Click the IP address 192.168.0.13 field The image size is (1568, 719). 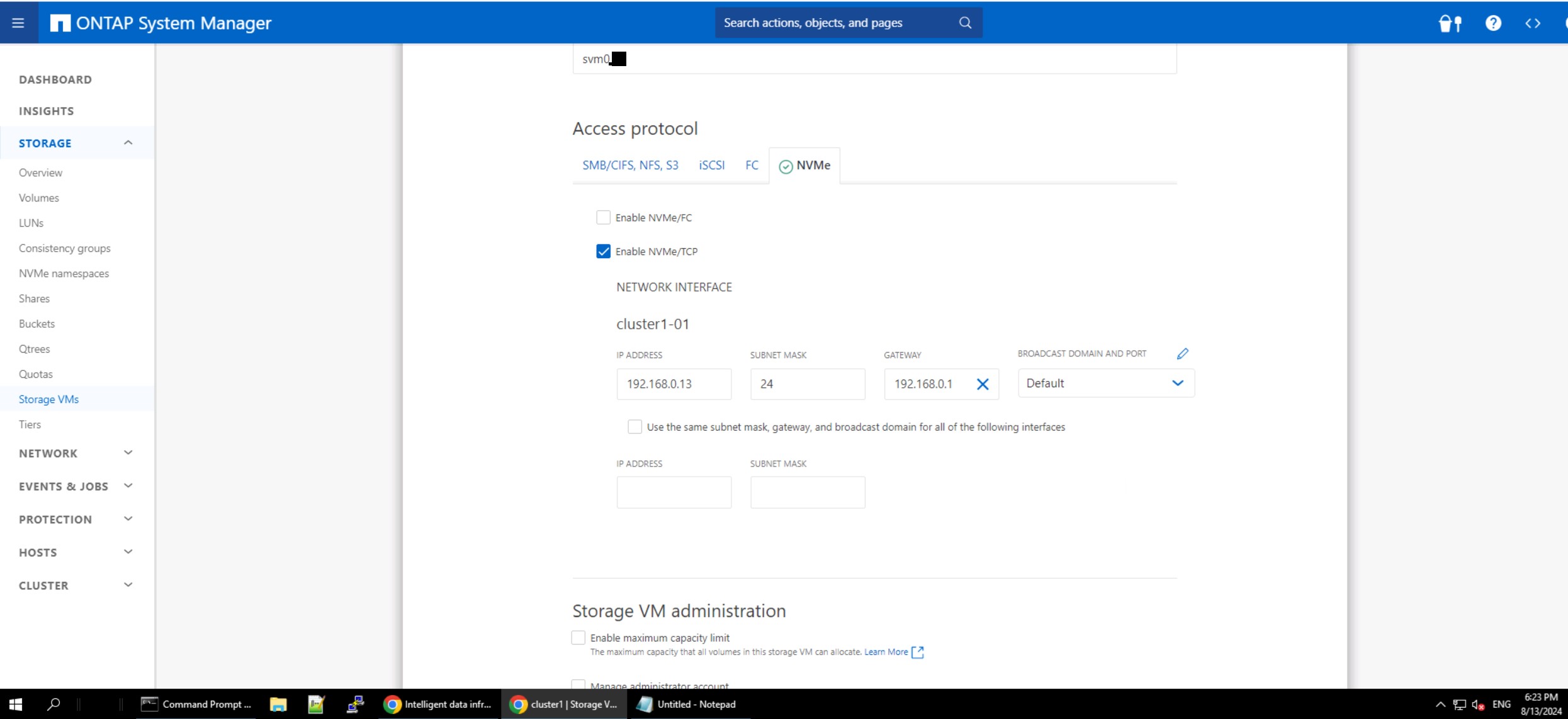[674, 384]
